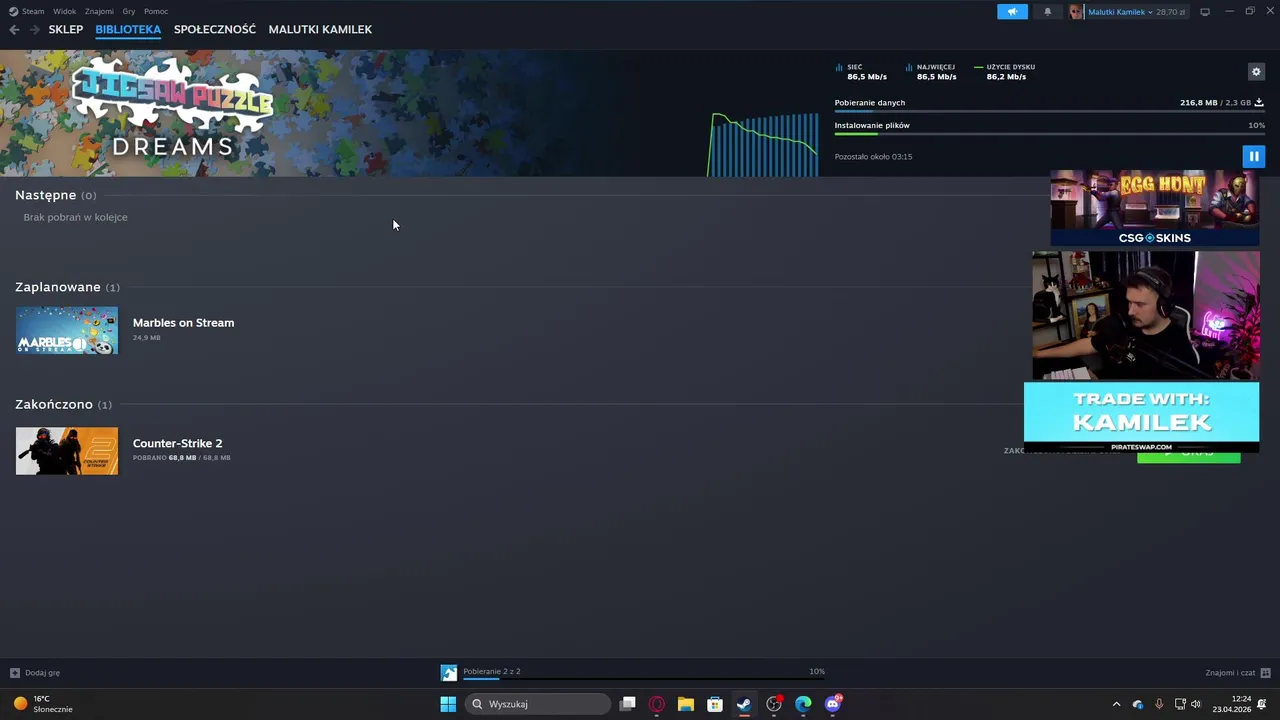Click the Jigsaw Puzzle Dreams banner logo
Viewport: 1280px width, 720px height.
coord(173,107)
